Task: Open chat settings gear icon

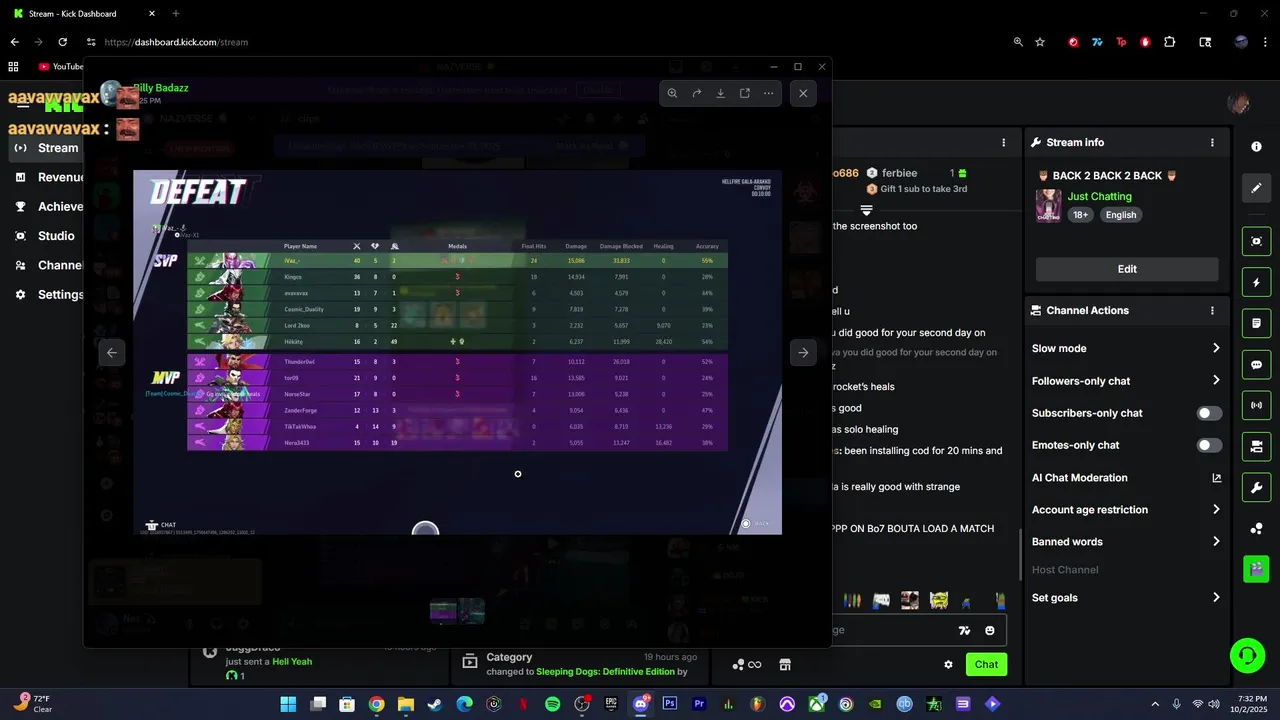Action: pos(948,664)
